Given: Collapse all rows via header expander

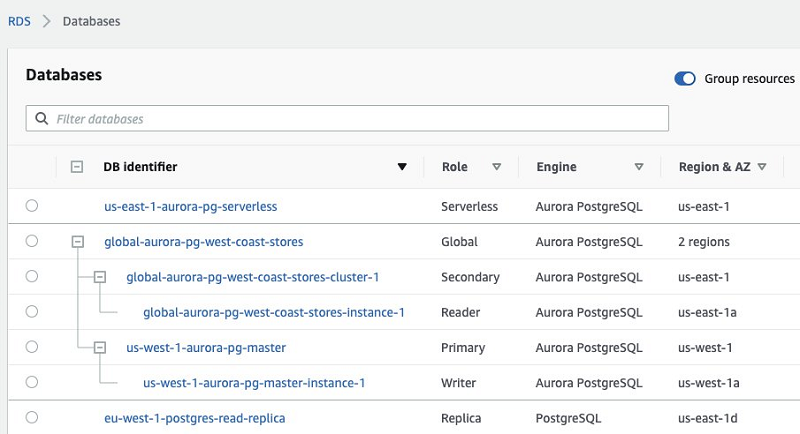Looking at the screenshot, I should click(x=77, y=167).
